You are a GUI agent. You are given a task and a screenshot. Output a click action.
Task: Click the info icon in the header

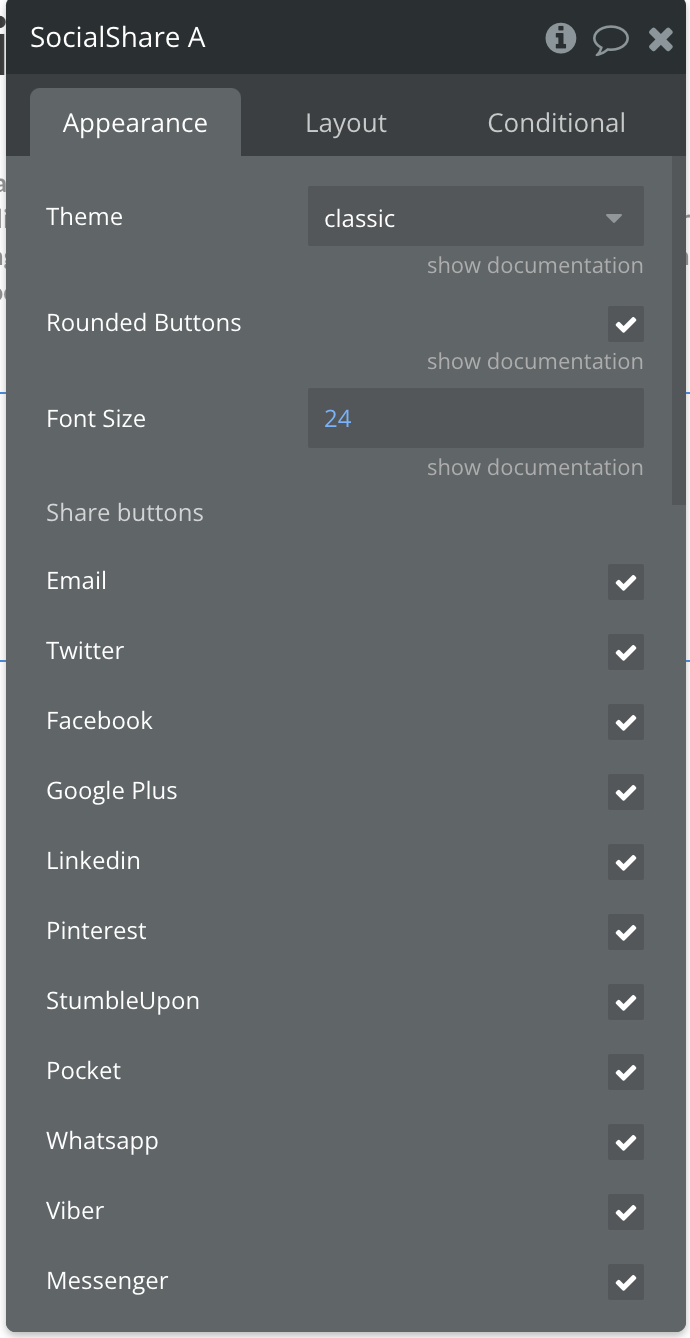pyautogui.click(x=560, y=39)
